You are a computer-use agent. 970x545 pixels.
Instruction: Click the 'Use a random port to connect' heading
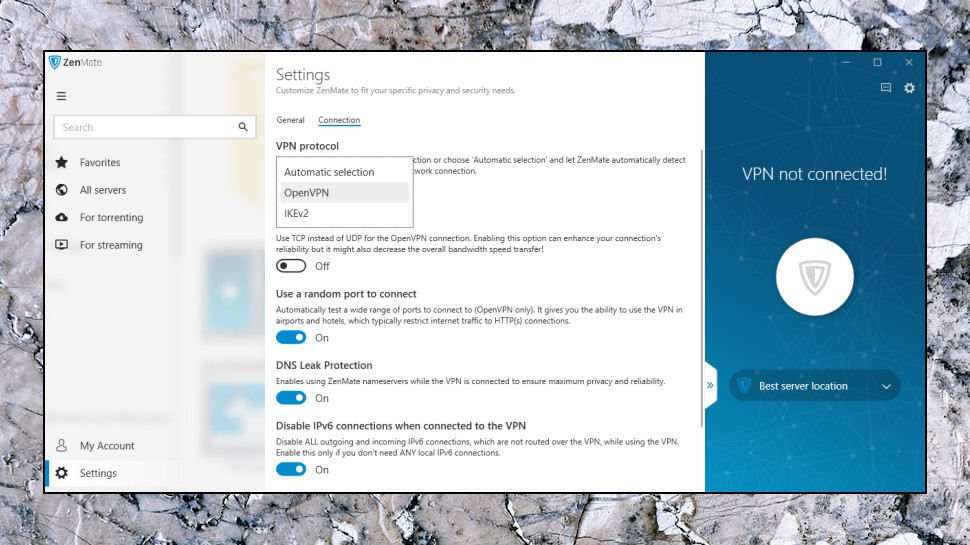346,294
